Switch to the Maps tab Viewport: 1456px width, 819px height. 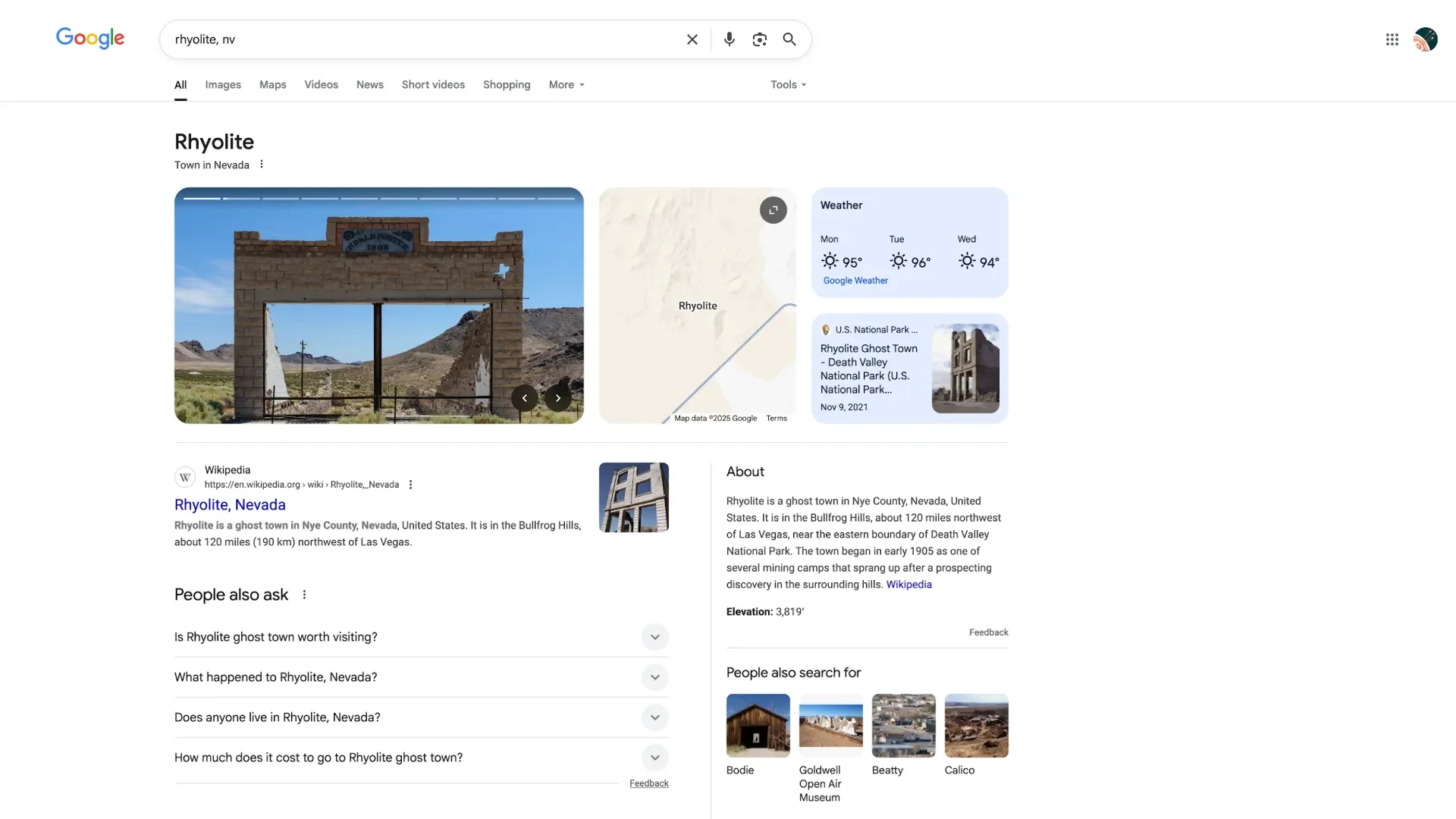coord(272,85)
